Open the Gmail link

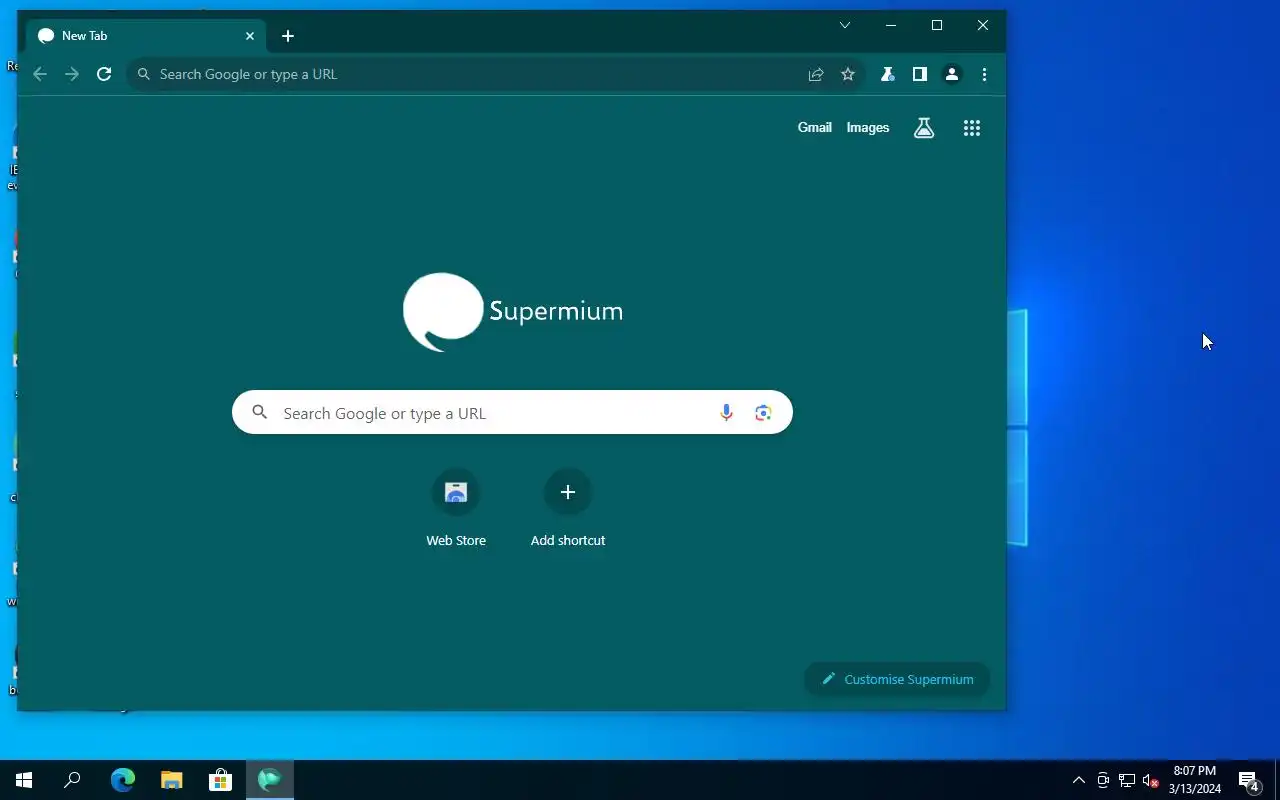tap(815, 128)
